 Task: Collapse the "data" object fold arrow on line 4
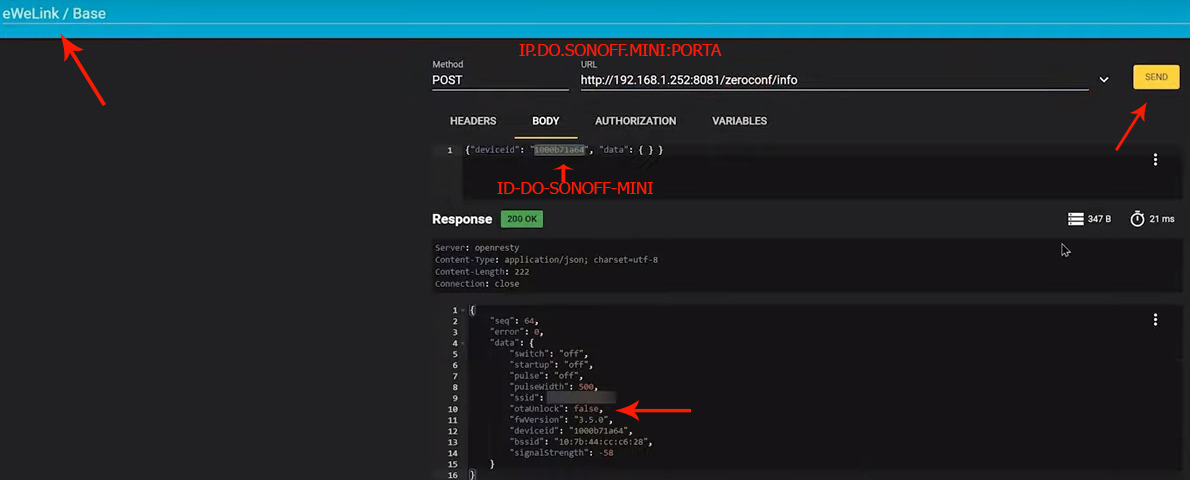(x=462, y=343)
